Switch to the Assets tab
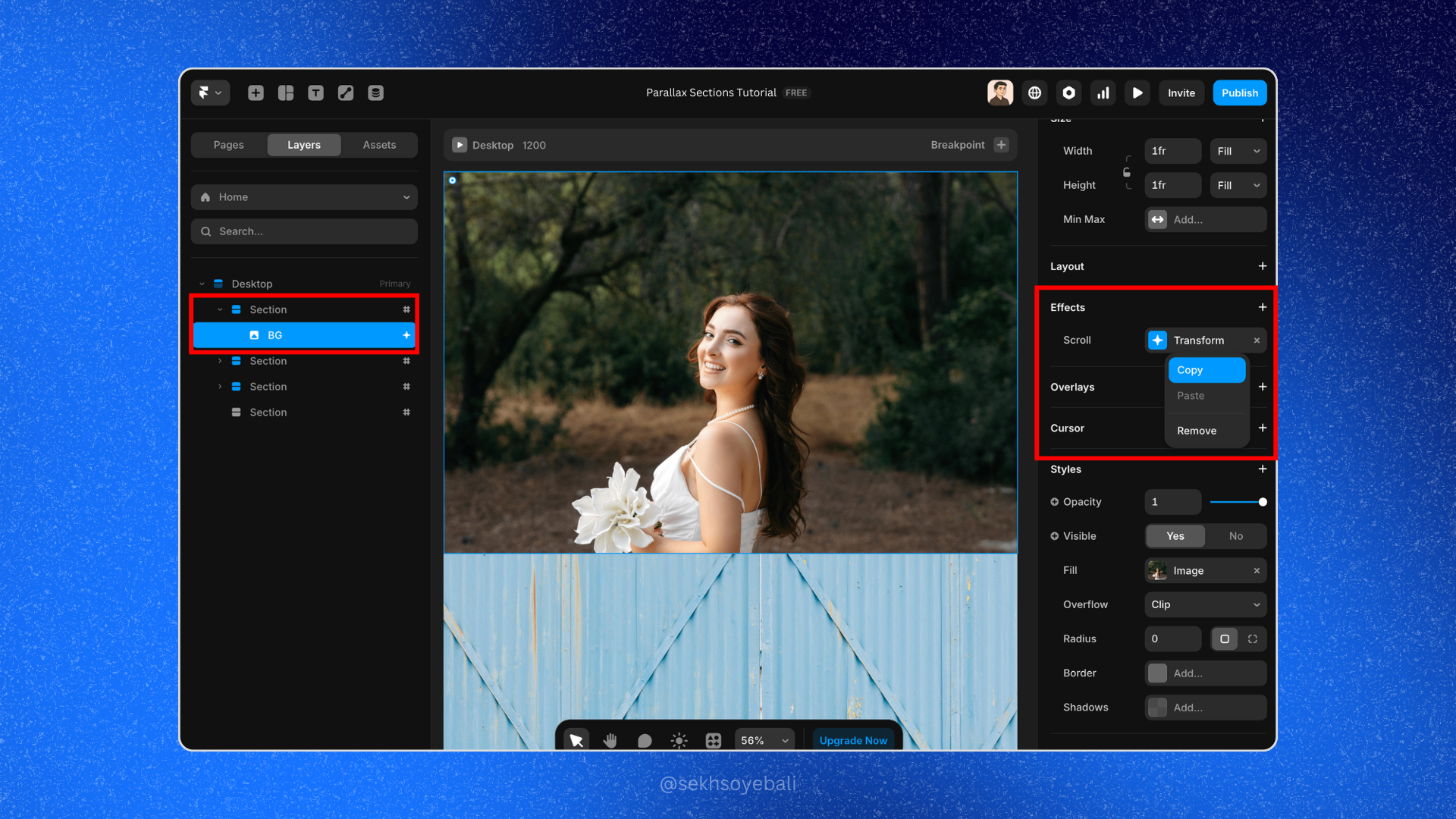Image resolution: width=1456 pixels, height=819 pixels. (379, 145)
